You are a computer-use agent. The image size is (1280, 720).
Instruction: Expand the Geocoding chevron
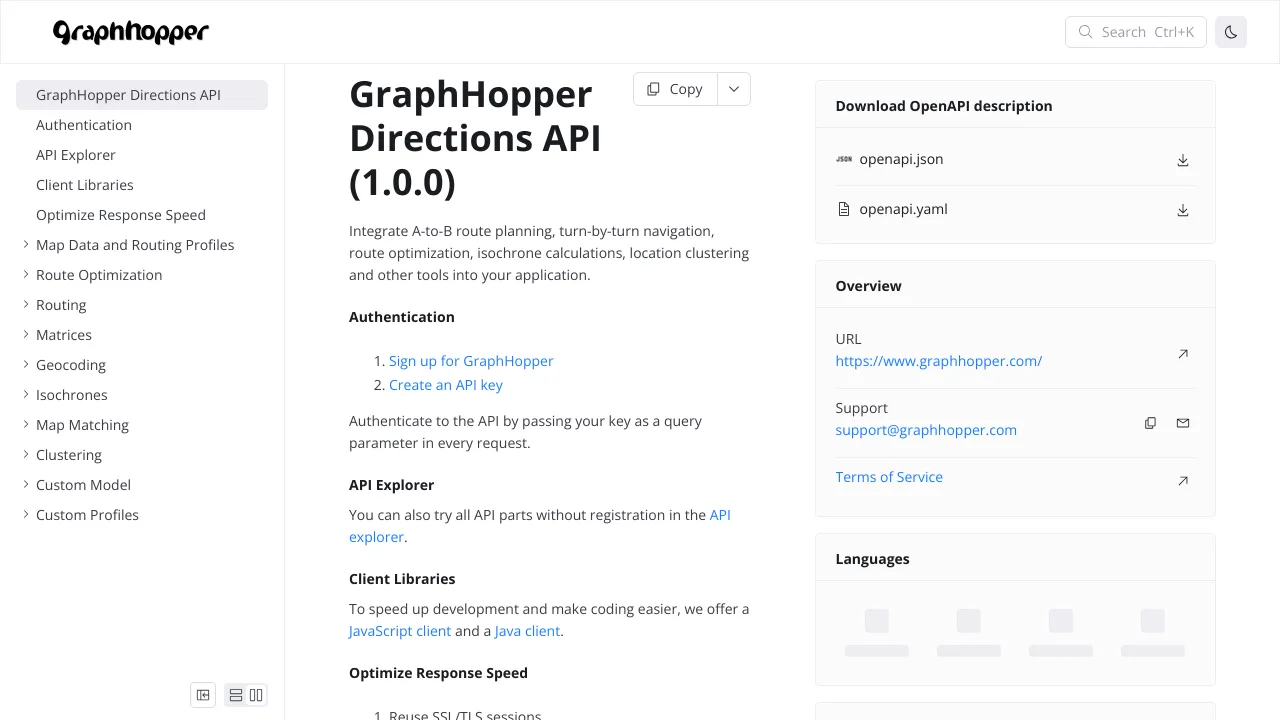pyautogui.click(x=26, y=365)
